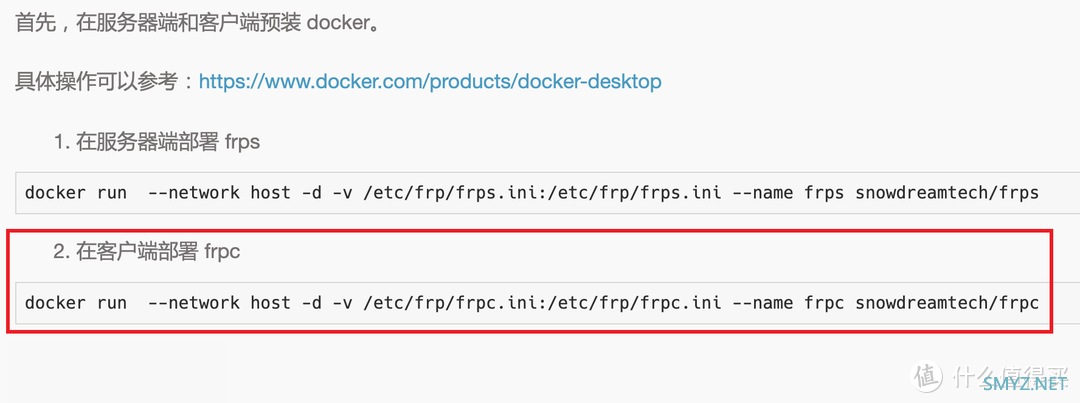Viewport: 1080px width, 403px height.
Task: Click '/etc/frp/frps.ini:/etc/frp/frps.ini' volume path
Action: [x=541, y=193]
